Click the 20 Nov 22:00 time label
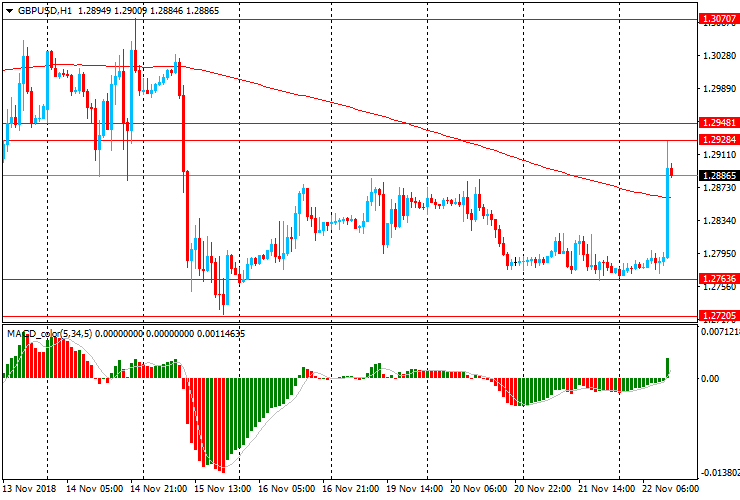 [x=542, y=489]
